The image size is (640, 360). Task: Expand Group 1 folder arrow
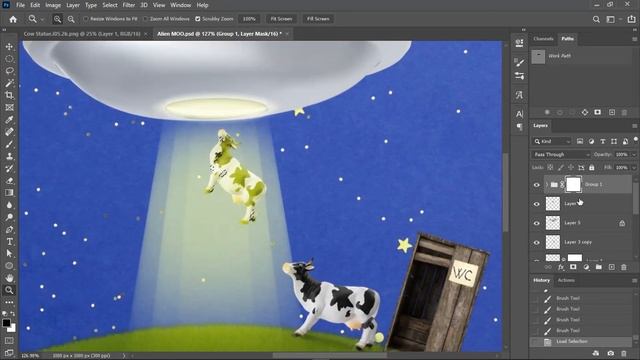547,185
